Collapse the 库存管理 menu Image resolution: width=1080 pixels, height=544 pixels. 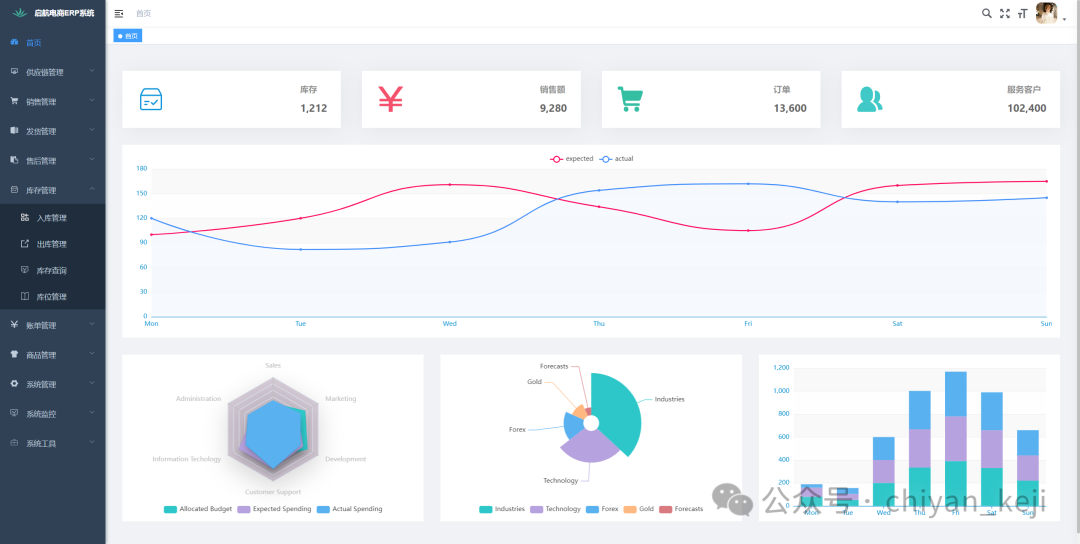point(52,190)
